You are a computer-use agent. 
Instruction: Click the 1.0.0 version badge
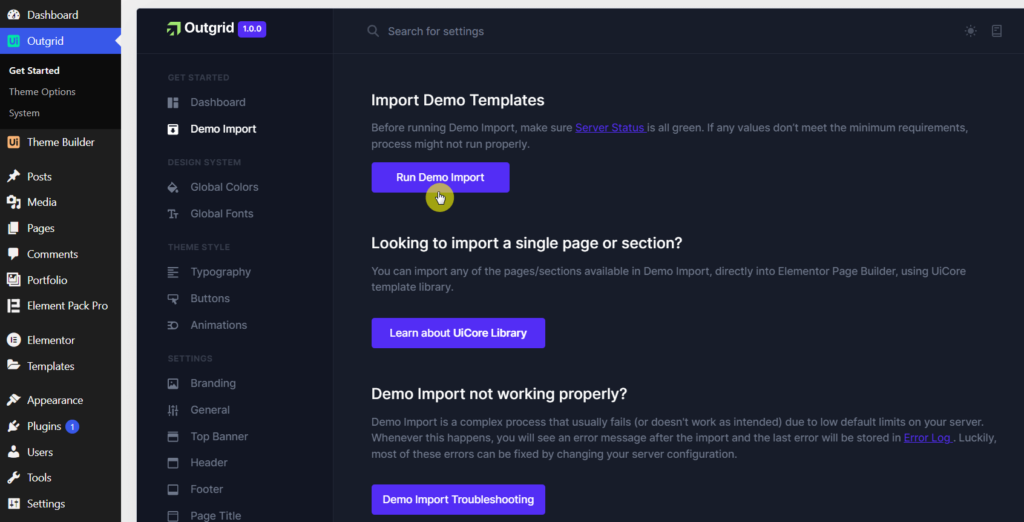tap(252, 29)
